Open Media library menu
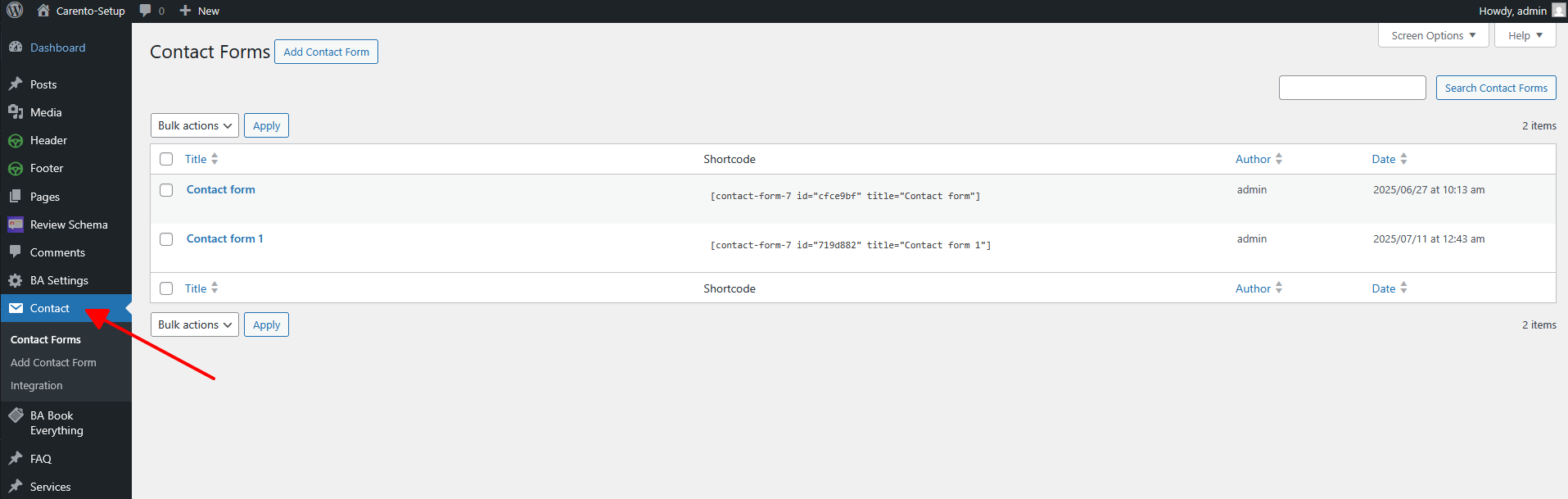 click(x=46, y=112)
